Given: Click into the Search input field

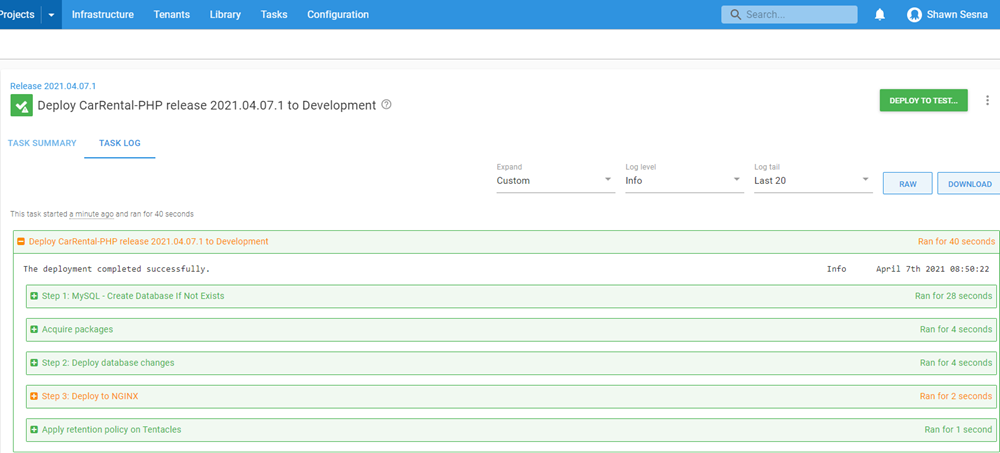Looking at the screenshot, I should click(798, 15).
